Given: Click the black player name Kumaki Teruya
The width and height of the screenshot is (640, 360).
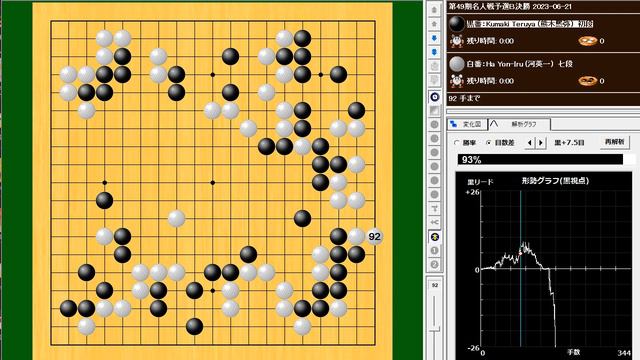Looking at the screenshot, I should 530,24.
